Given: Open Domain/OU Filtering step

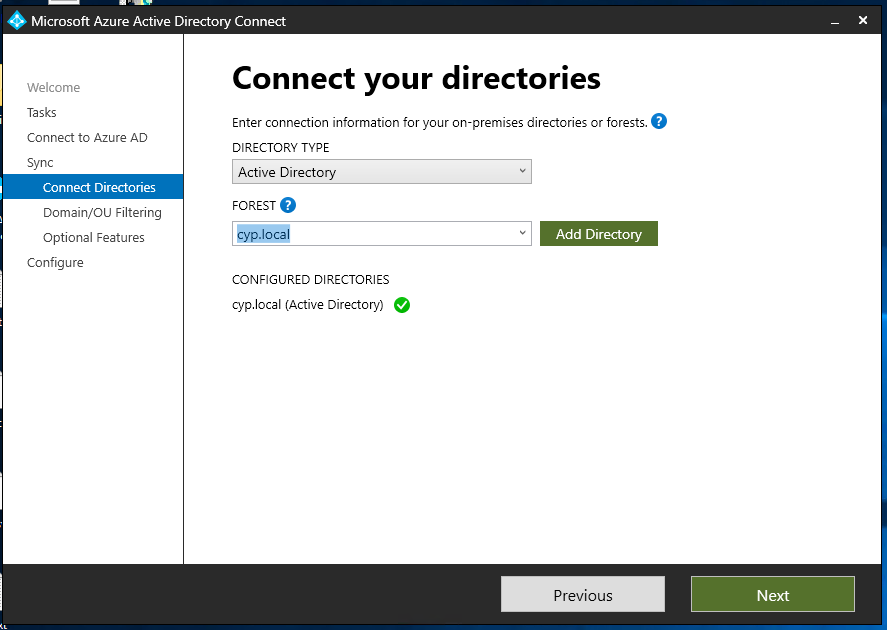Looking at the screenshot, I should tap(102, 213).
